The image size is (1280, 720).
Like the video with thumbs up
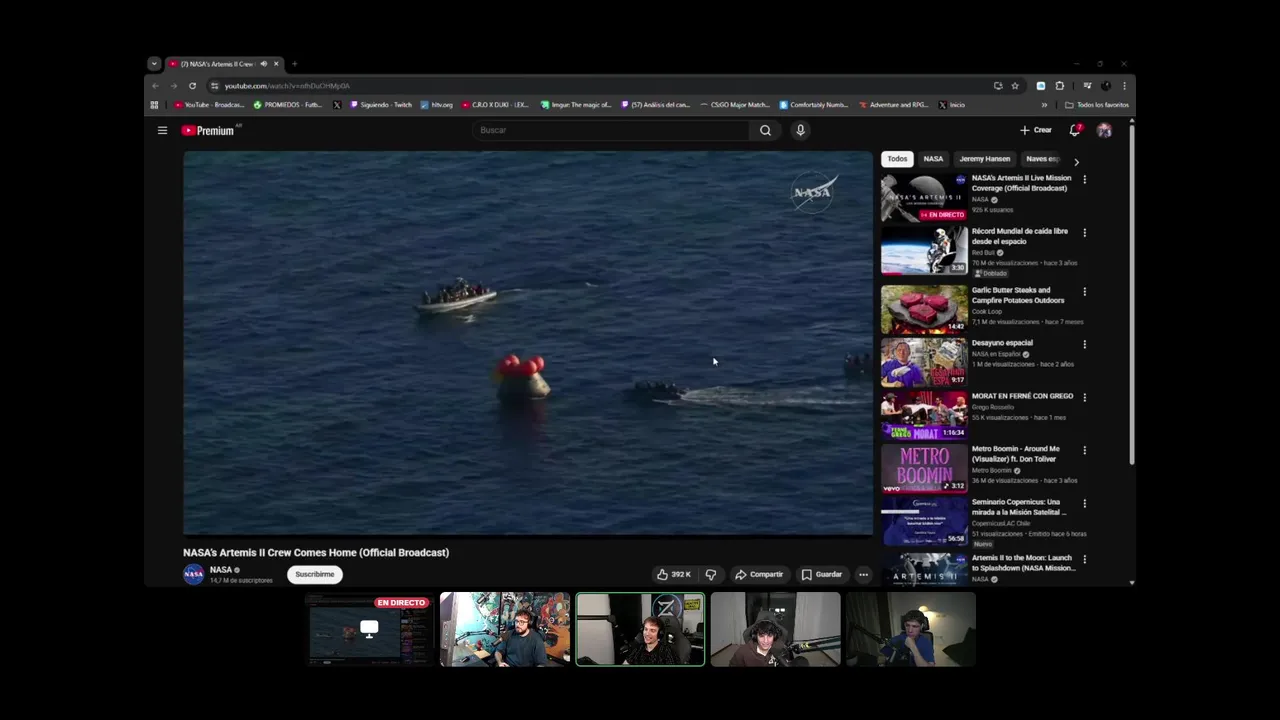click(x=674, y=574)
